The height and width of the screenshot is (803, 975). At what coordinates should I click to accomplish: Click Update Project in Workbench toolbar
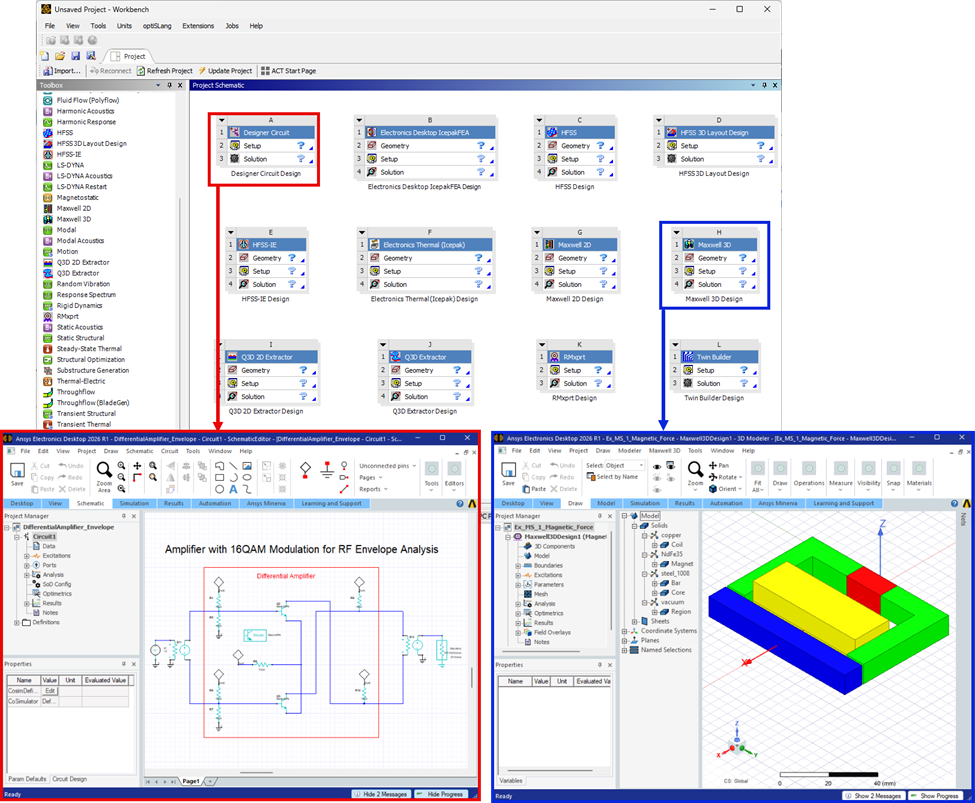(225, 71)
